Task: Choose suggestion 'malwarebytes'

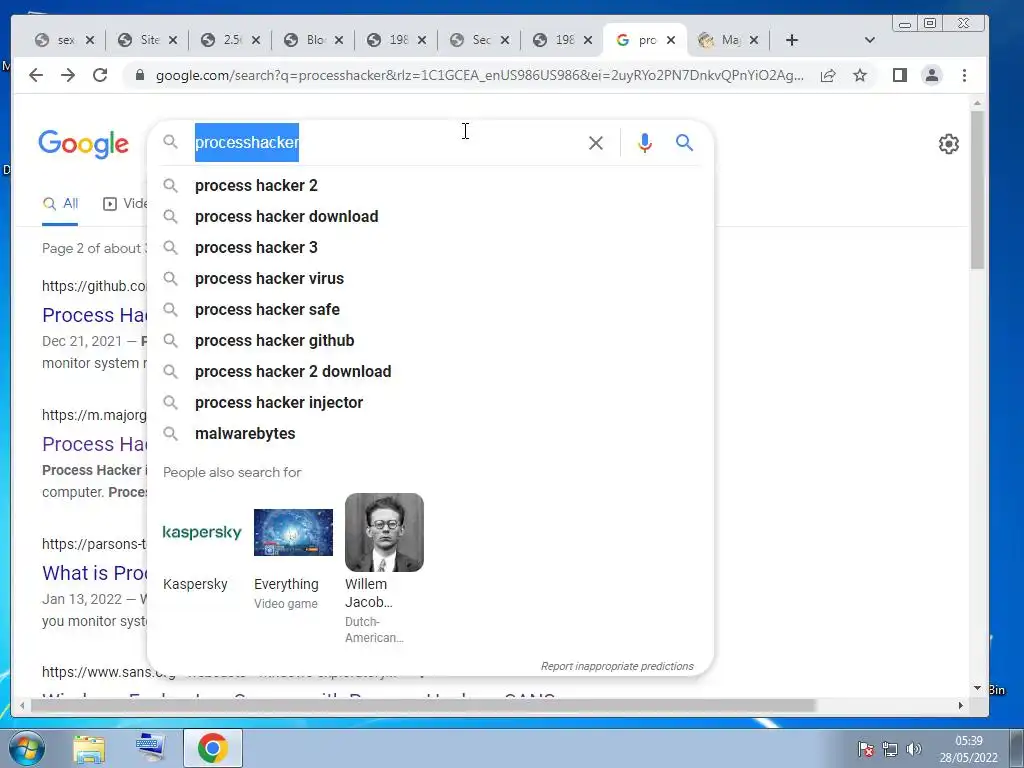Action: pos(430,434)
